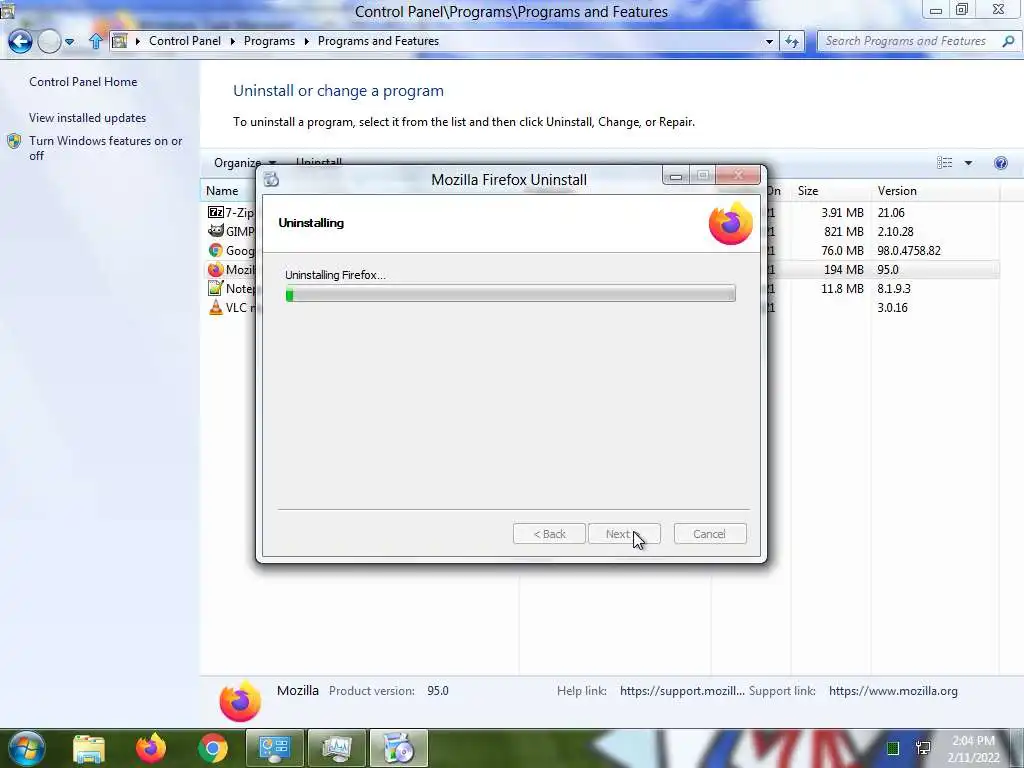
Task: Minimize the Mozilla Firefox Uninstall dialog
Action: coord(676,176)
